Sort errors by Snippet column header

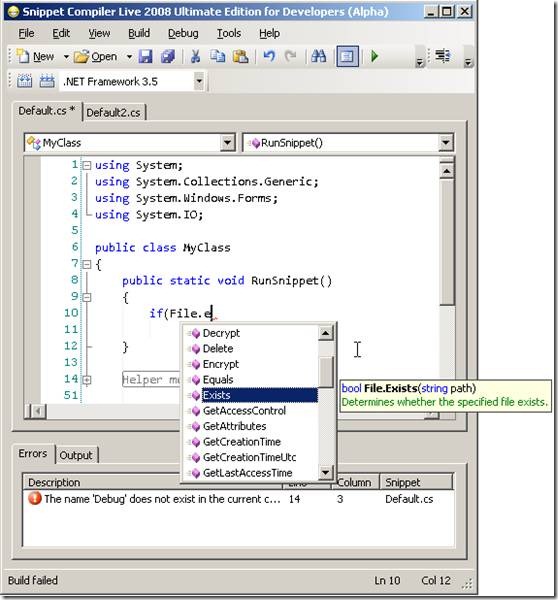click(416, 482)
